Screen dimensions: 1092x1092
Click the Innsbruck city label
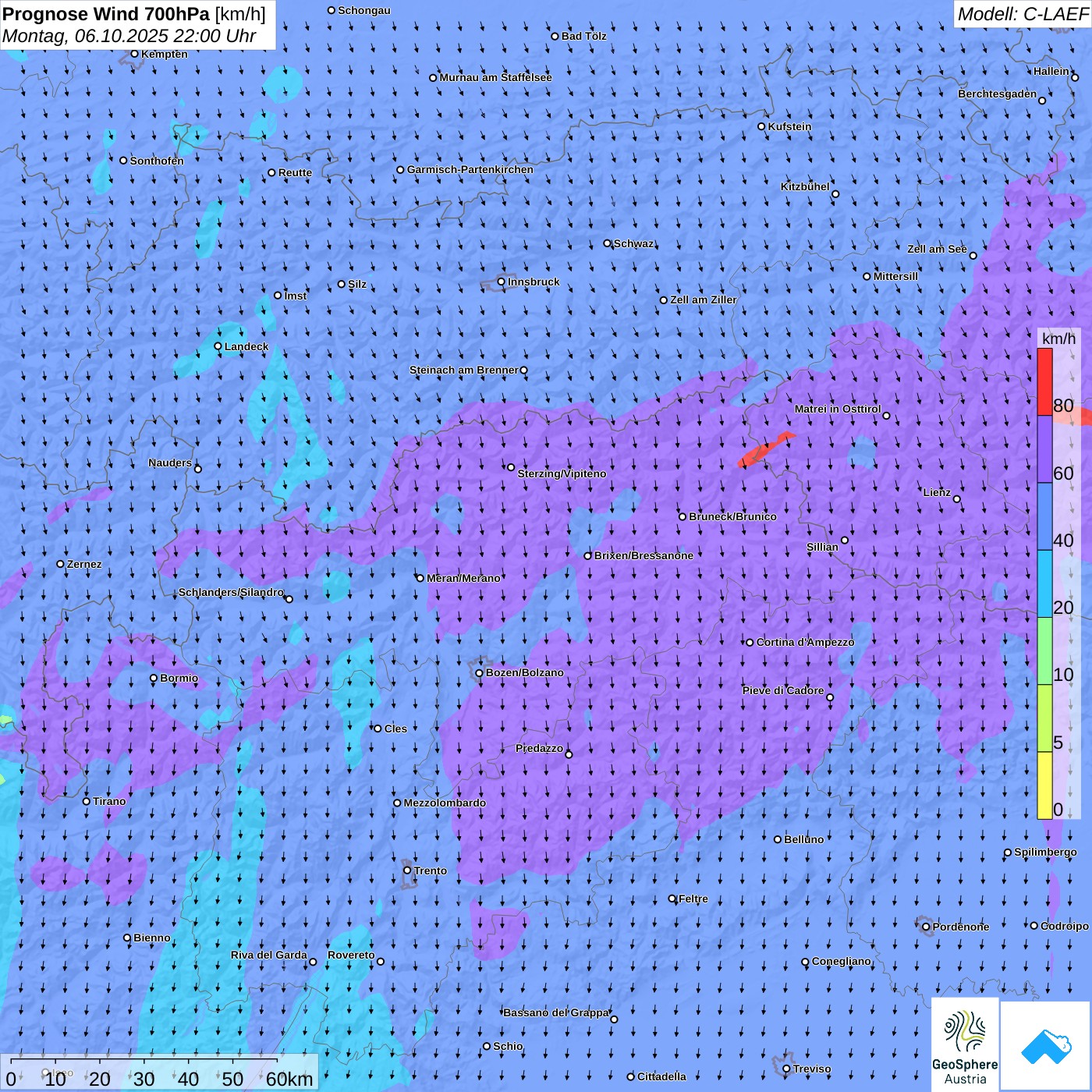click(x=534, y=282)
